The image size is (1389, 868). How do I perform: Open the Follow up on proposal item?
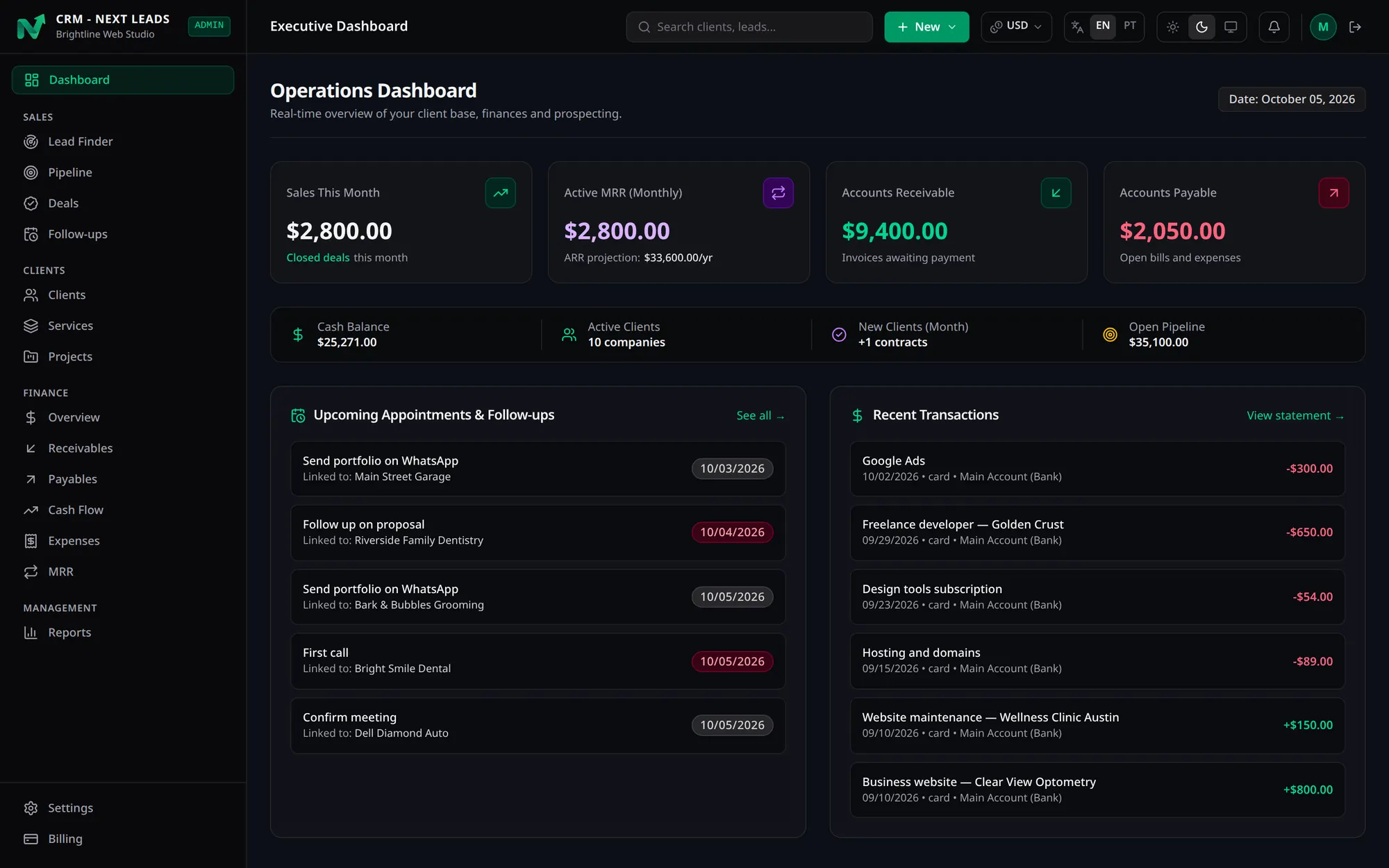(538, 533)
